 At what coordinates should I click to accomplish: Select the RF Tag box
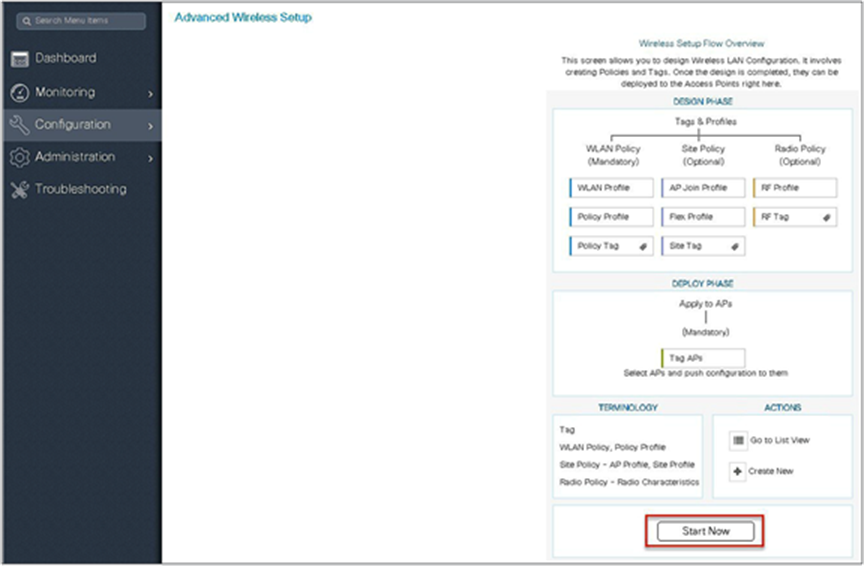point(795,217)
